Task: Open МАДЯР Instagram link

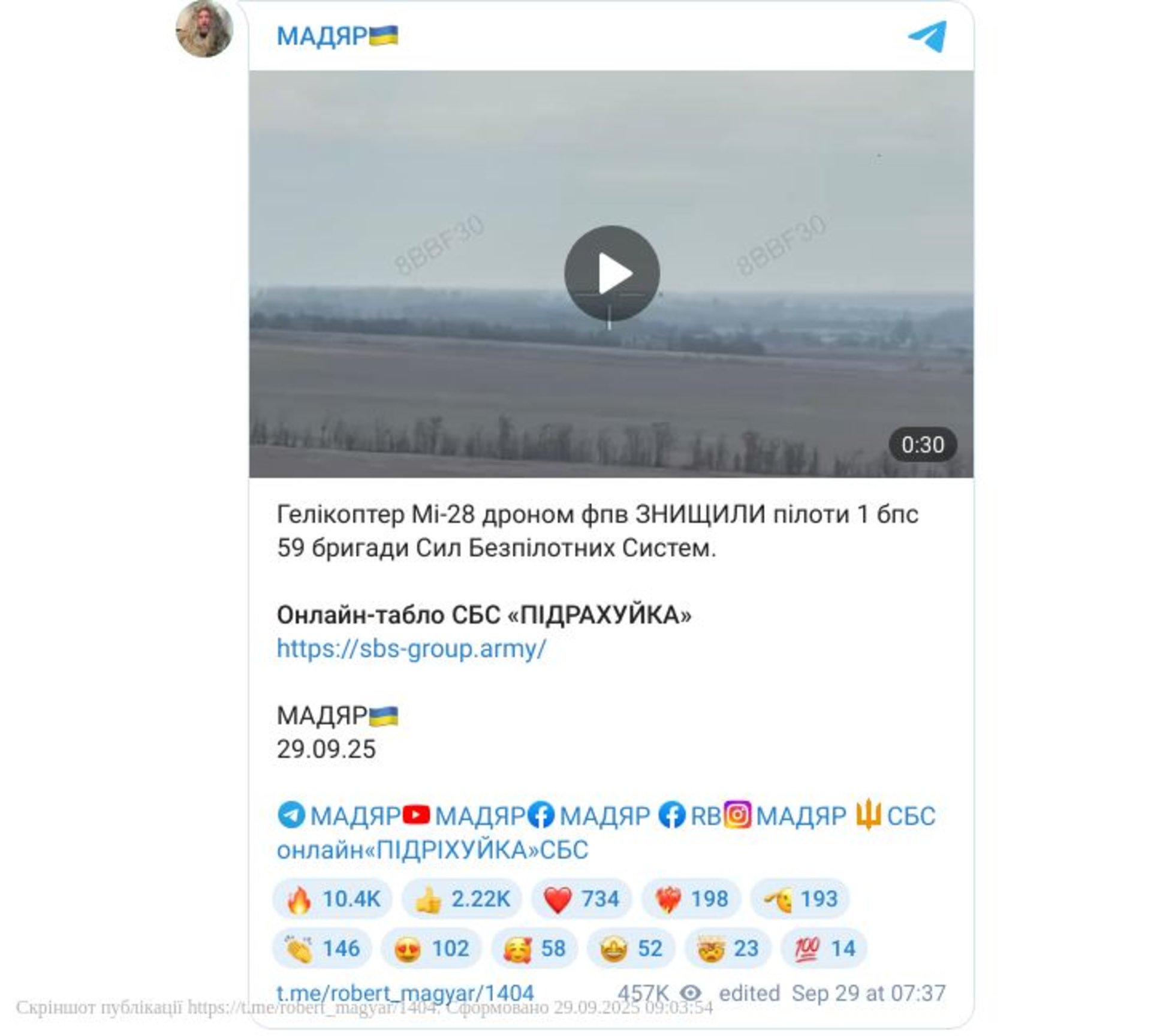Action: point(785,816)
